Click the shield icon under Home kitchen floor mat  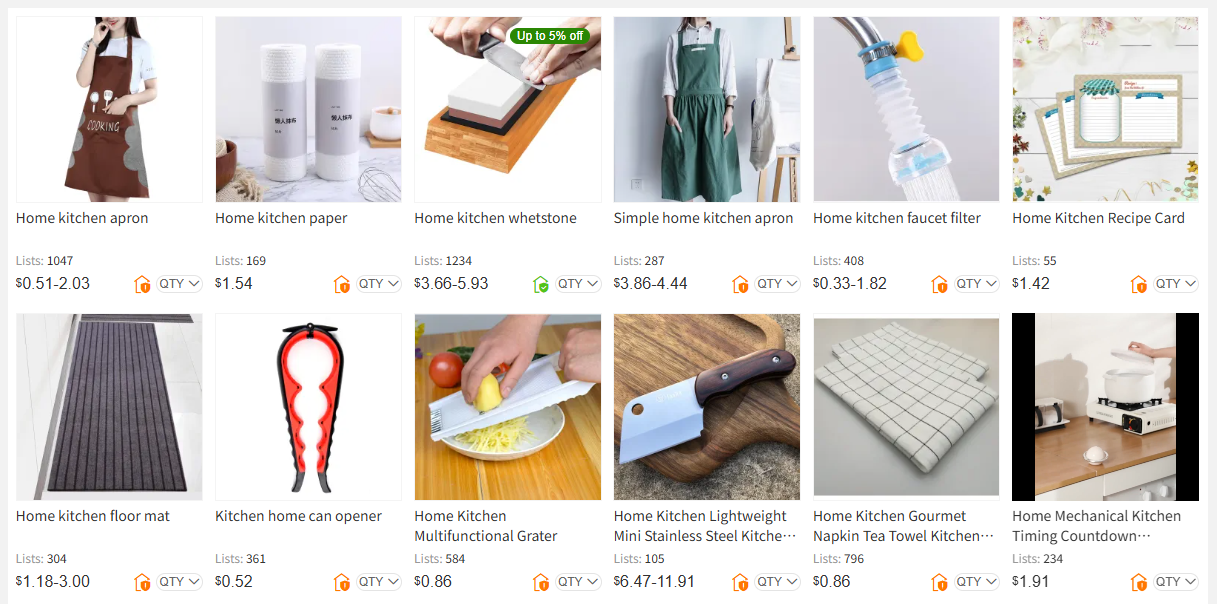142,582
